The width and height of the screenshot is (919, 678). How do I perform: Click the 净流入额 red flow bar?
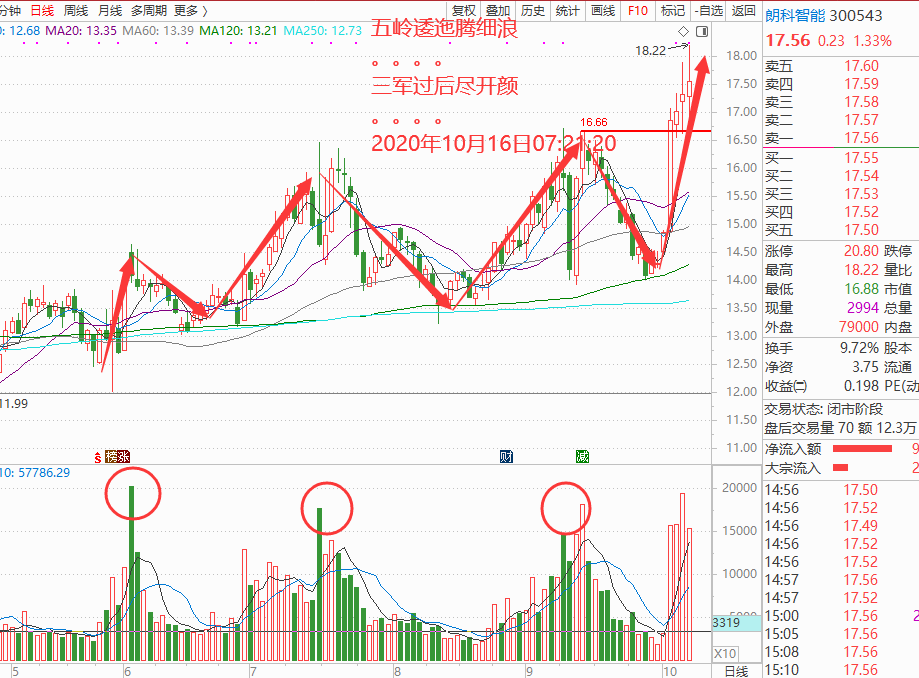[x=862, y=449]
